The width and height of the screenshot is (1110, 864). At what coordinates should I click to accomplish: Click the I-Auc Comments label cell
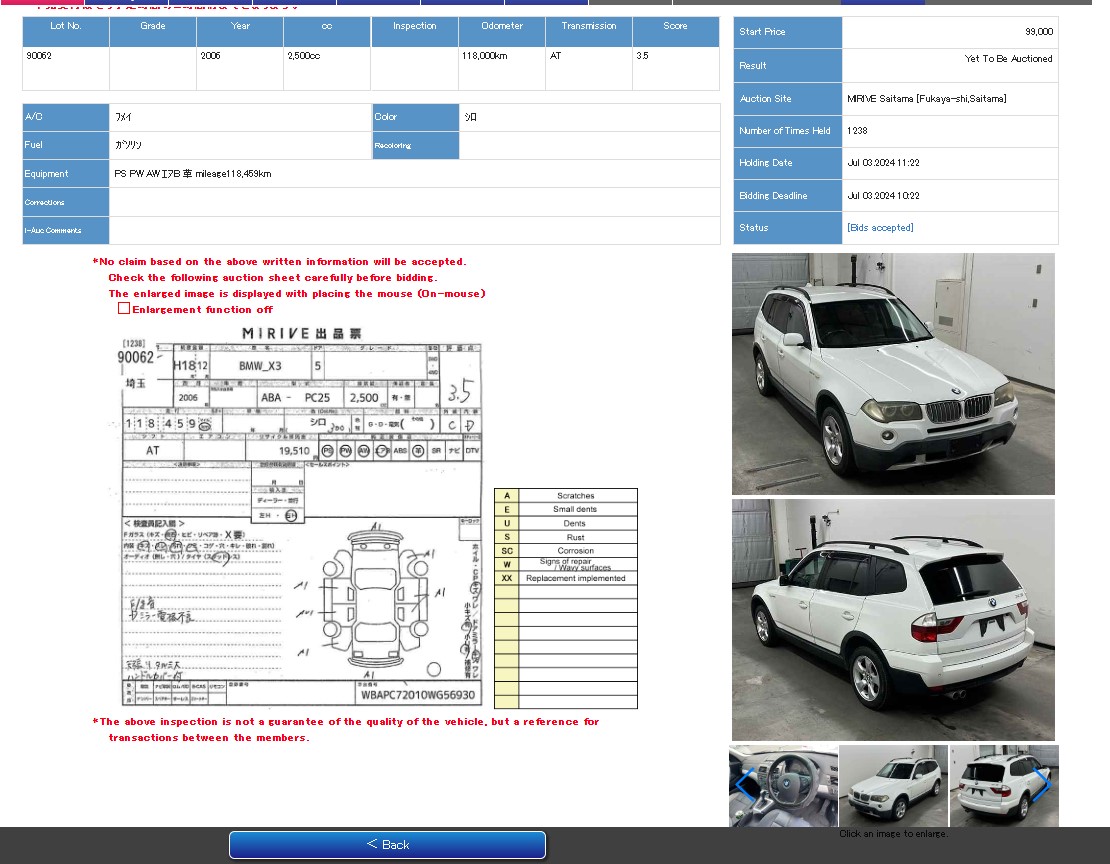pos(66,230)
